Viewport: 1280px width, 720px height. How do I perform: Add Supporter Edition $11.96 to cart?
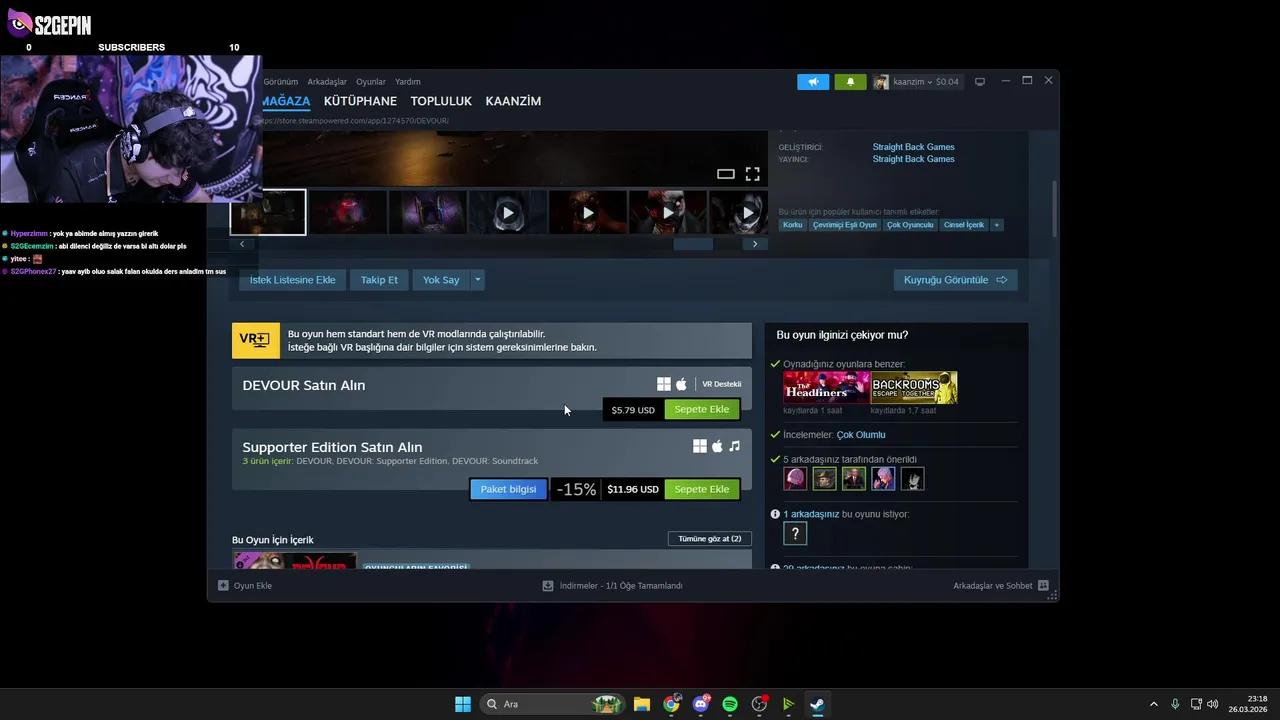pyautogui.click(x=701, y=489)
